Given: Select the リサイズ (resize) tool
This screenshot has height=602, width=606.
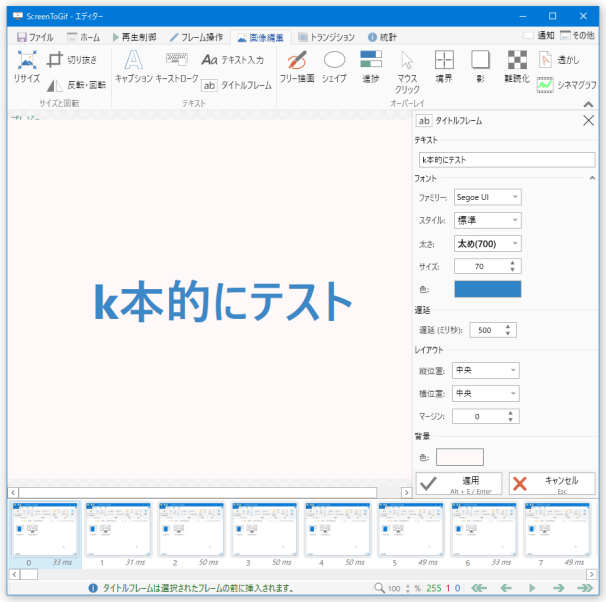Looking at the screenshot, I should [27, 66].
